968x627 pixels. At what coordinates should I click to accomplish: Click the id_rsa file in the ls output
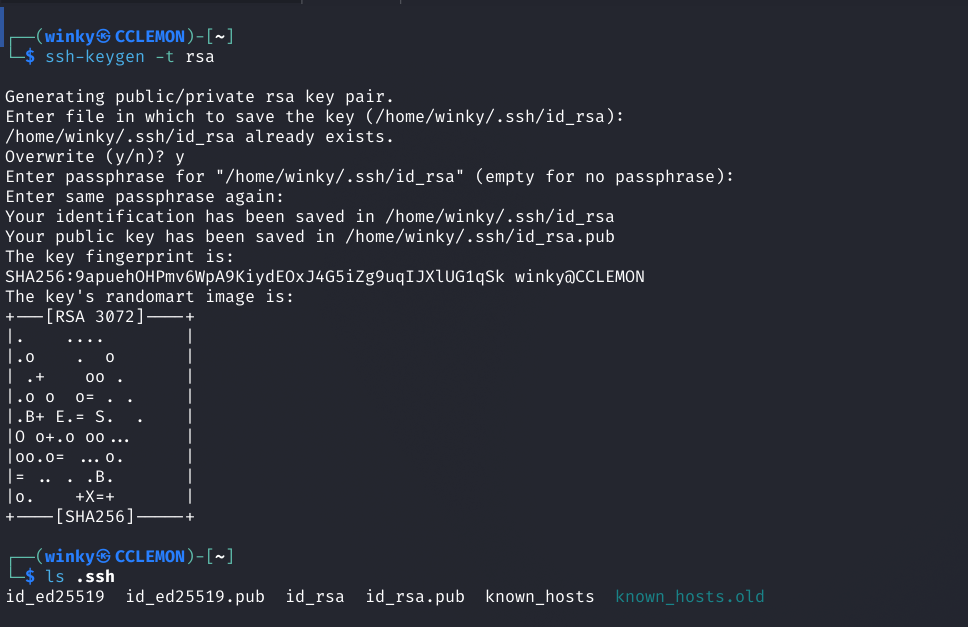pos(315,597)
